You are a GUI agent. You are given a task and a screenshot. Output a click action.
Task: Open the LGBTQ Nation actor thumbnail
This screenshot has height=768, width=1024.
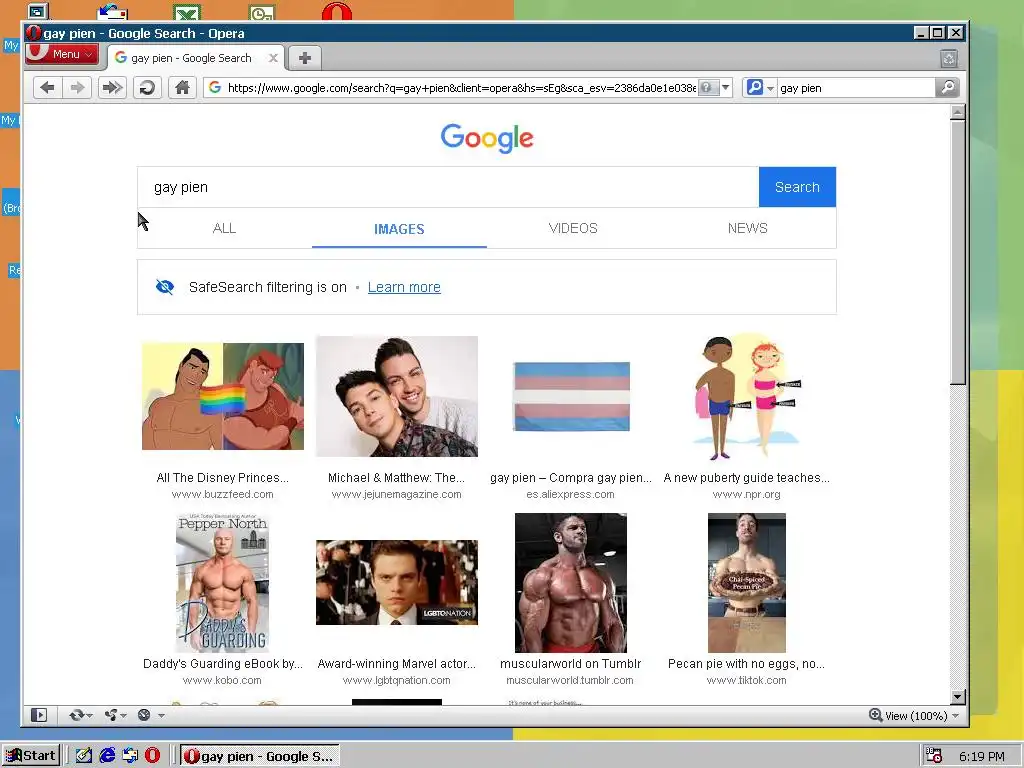[x=397, y=583]
